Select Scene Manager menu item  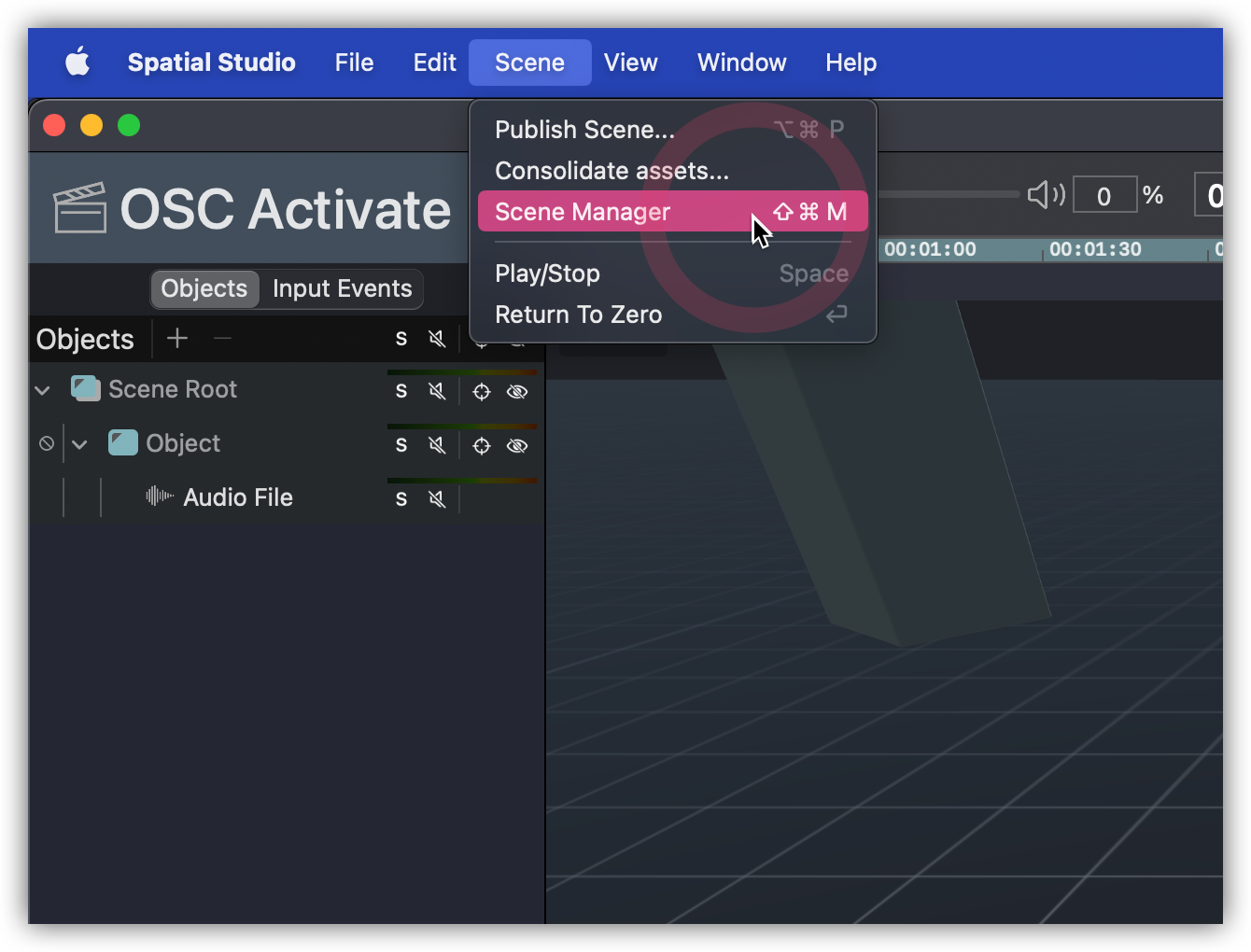point(672,212)
